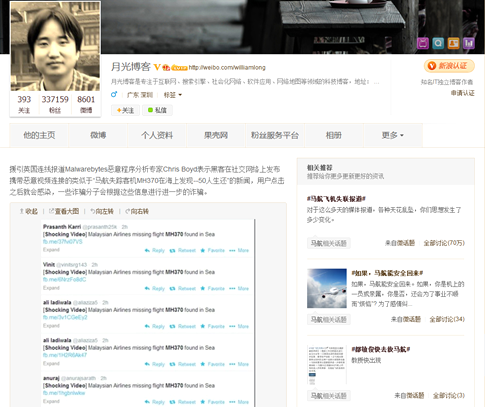Rotate image right with 向右转
Image resolution: width=485 pixels, height=407 pixels.
pyautogui.click(x=137, y=211)
